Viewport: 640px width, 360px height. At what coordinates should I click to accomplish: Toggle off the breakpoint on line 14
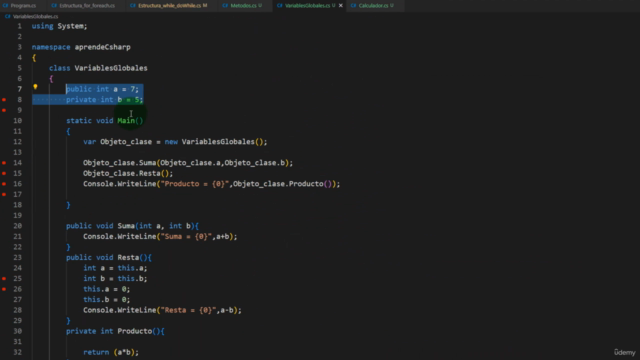click(x=4, y=163)
